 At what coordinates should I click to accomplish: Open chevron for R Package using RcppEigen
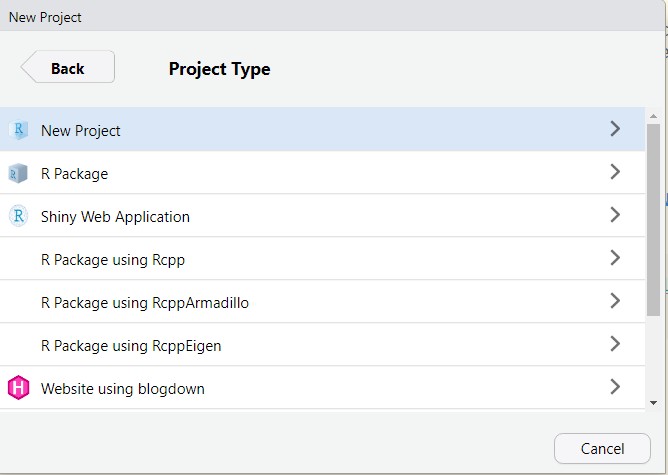pos(615,344)
